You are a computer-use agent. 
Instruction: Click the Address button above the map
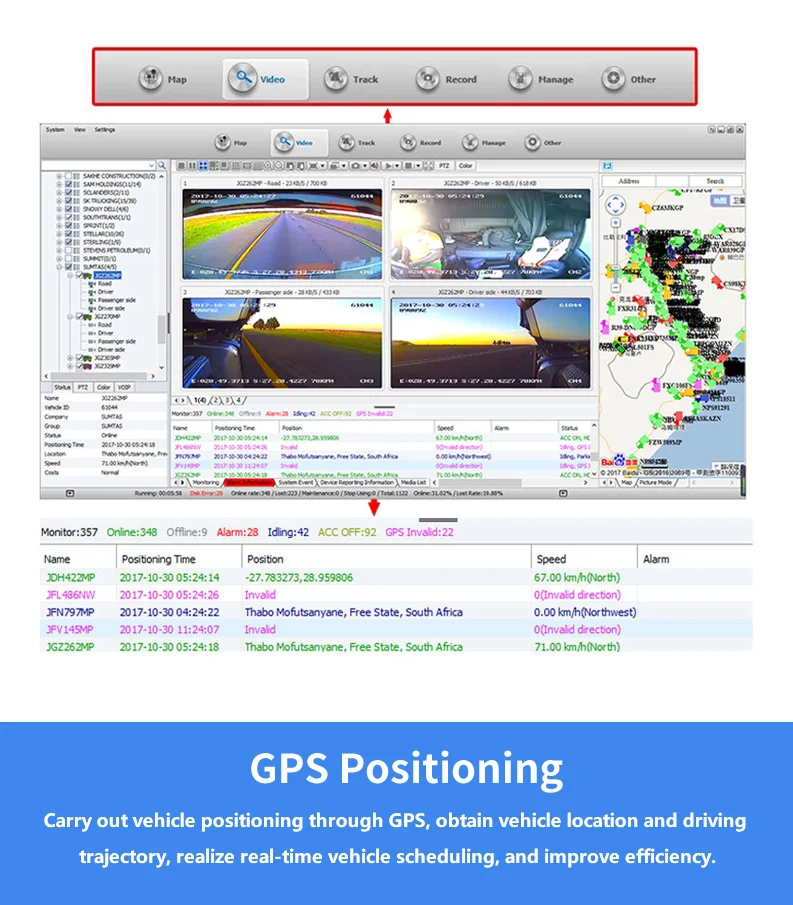[629, 181]
